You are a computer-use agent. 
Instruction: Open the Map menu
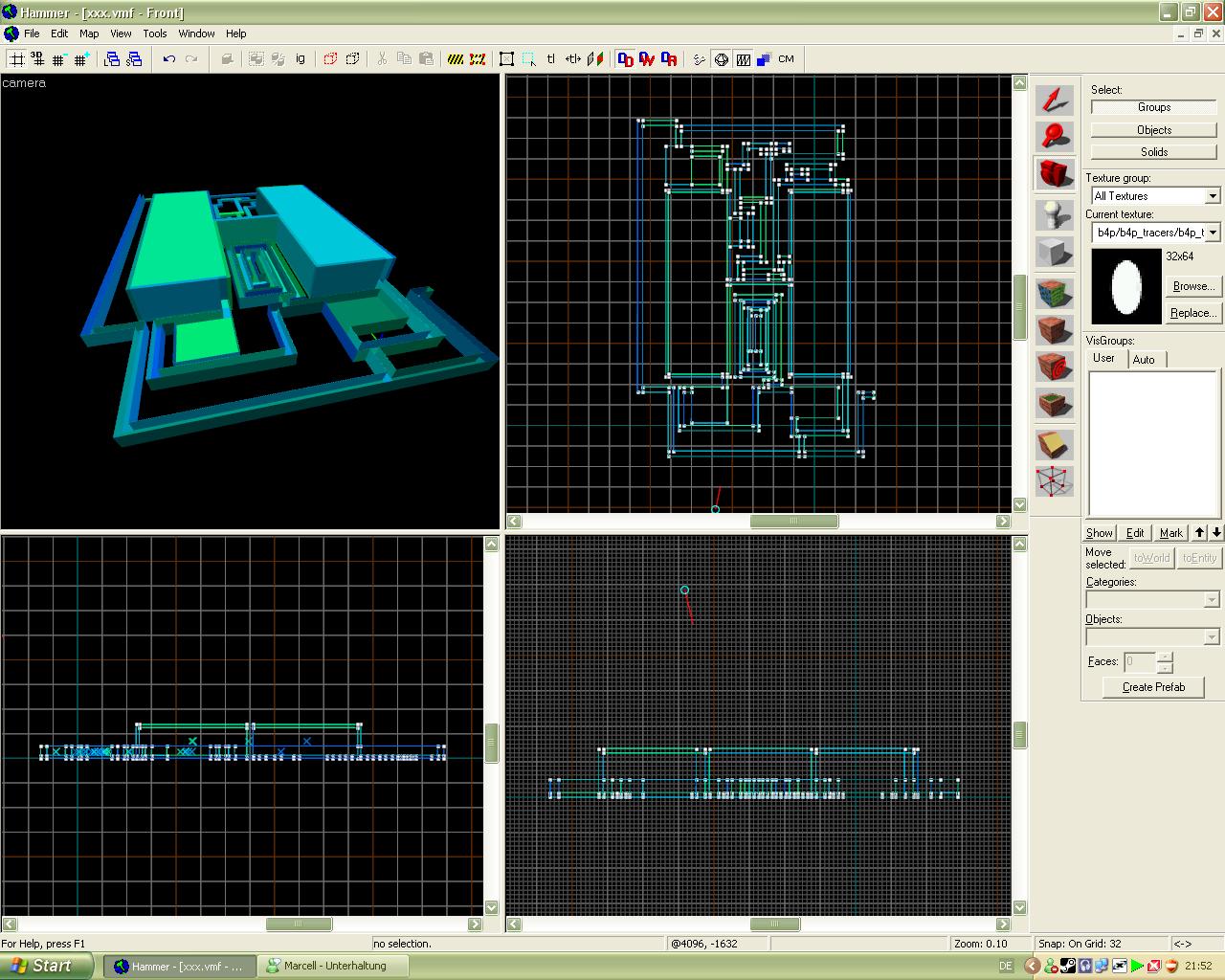[89, 33]
